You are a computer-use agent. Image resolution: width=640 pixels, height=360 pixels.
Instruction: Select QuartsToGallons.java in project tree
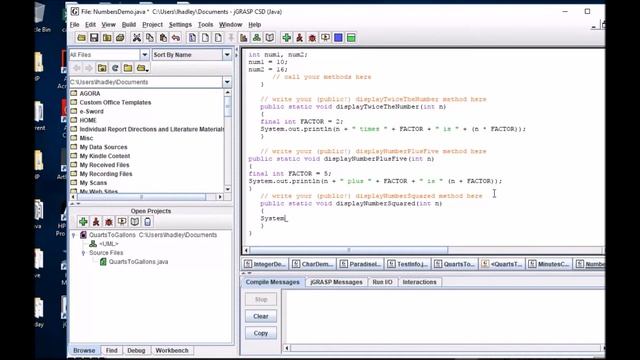[x=138, y=262]
